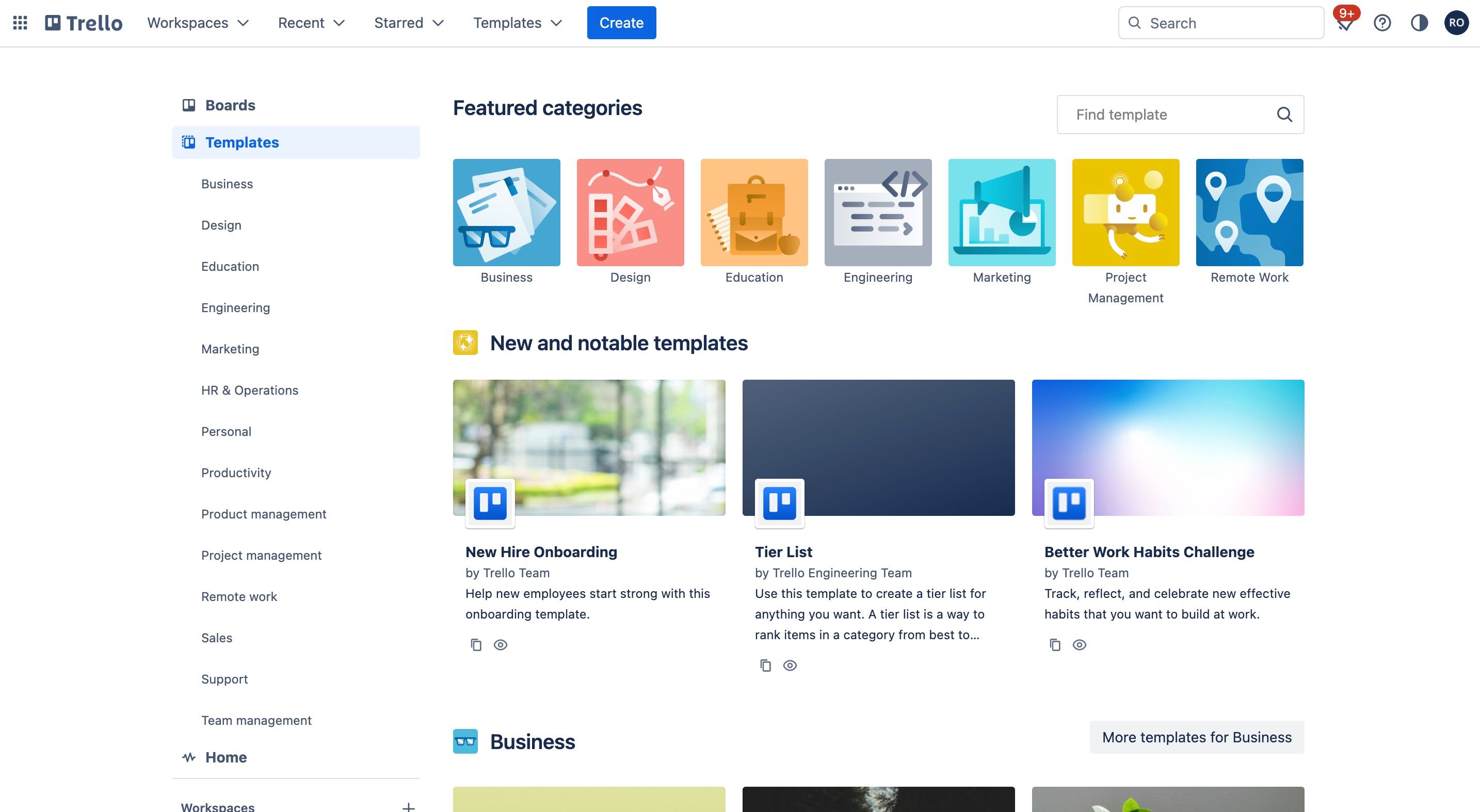Click the Create button
1480x812 pixels.
[621, 22]
